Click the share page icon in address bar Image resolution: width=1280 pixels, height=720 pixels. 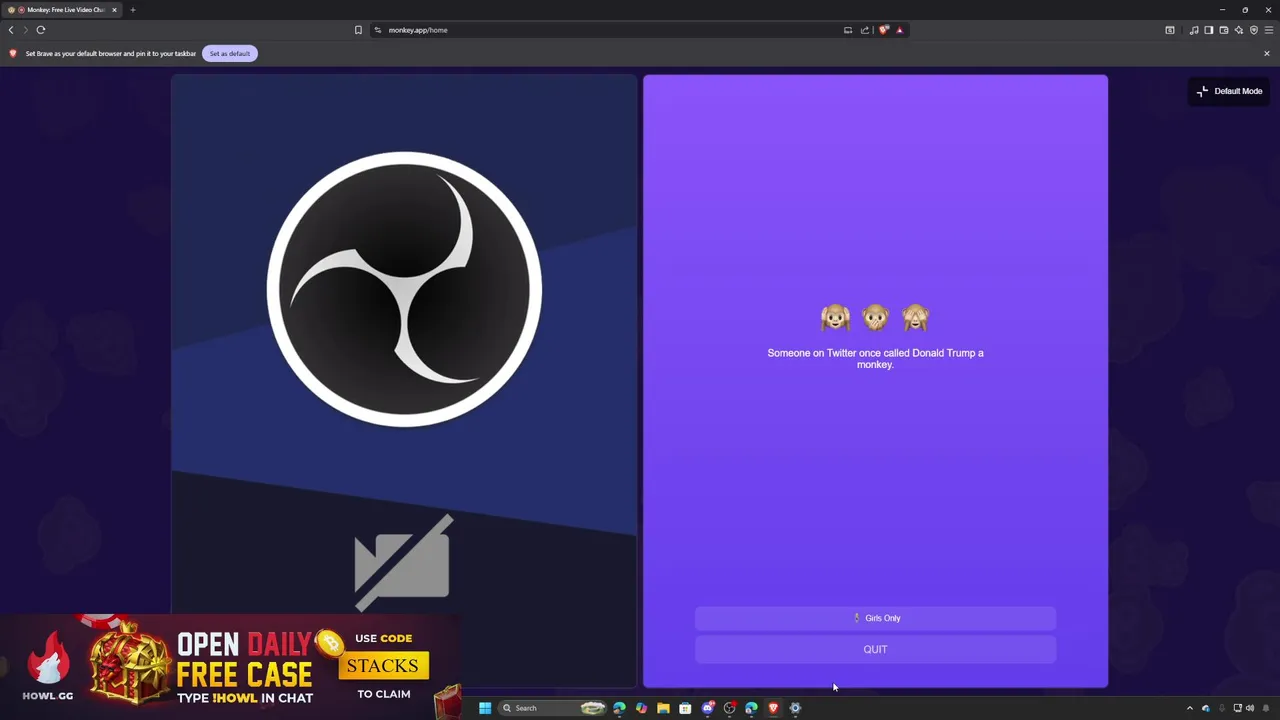865,30
